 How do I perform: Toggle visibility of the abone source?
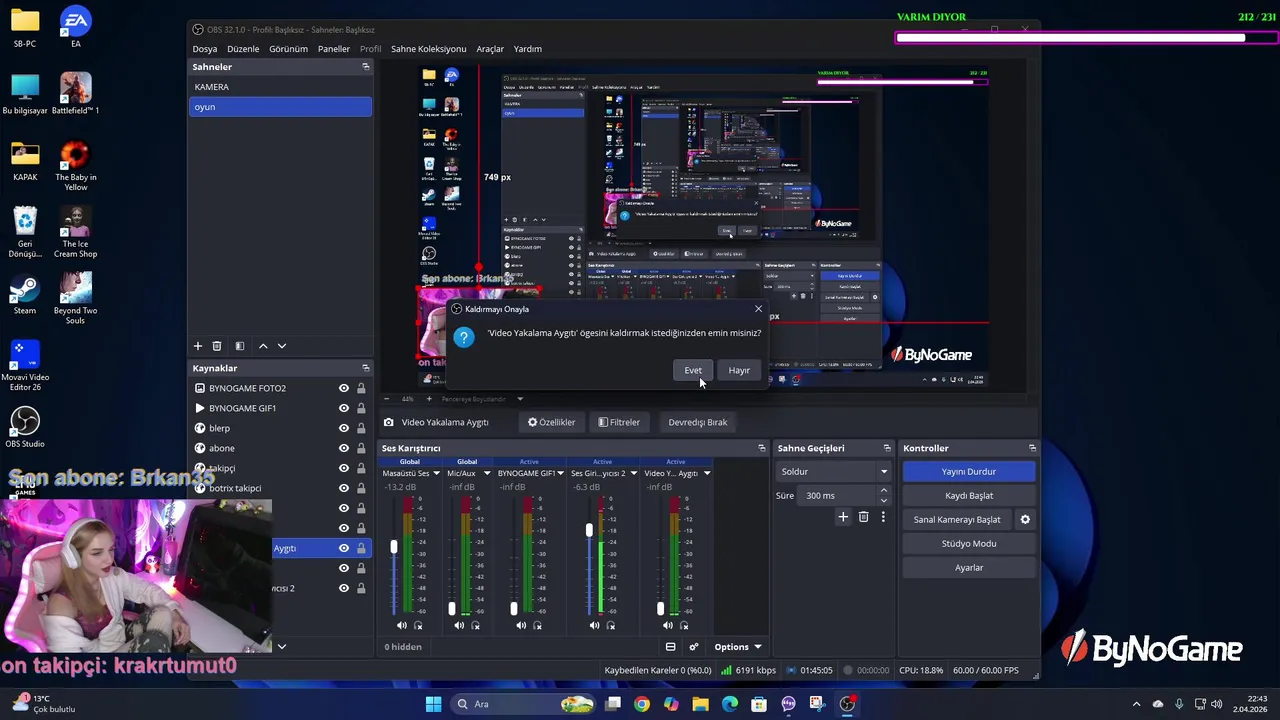click(344, 448)
